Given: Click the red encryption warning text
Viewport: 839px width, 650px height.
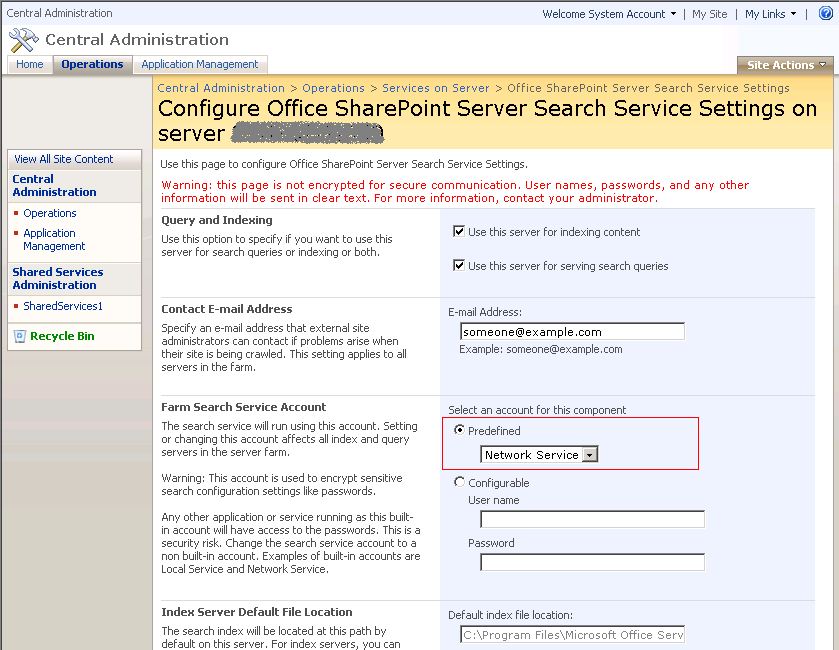Looking at the screenshot, I should [455, 192].
